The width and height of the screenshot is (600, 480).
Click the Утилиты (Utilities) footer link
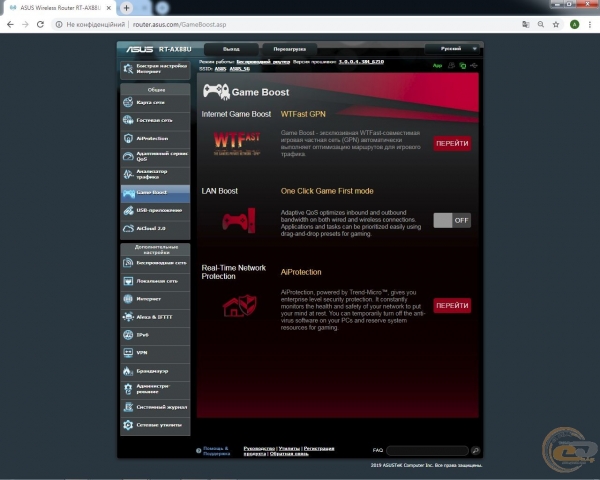pos(289,449)
